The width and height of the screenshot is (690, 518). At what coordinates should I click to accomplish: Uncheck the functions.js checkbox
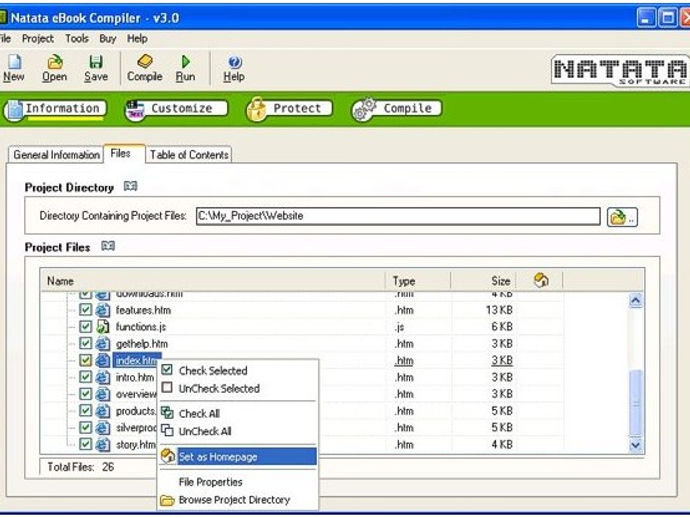85,326
